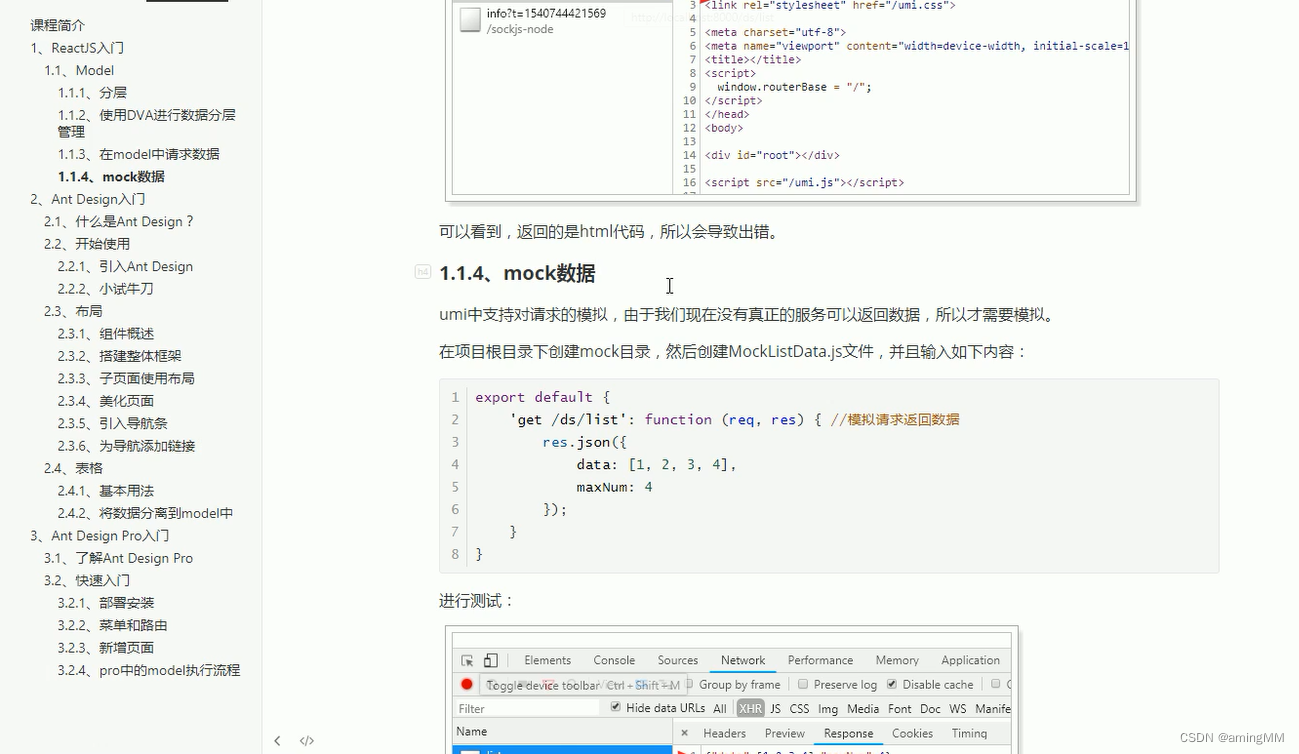Image resolution: width=1299 pixels, height=754 pixels.
Task: Go to outline item 1.1.3、在model中请求数据
Action: point(138,154)
